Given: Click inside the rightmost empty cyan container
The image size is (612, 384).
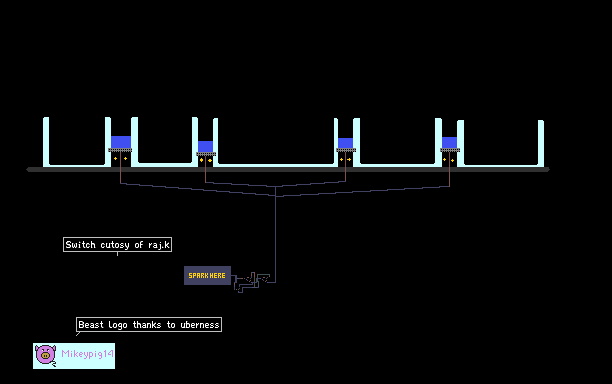Looking at the screenshot, I should [x=501, y=142].
